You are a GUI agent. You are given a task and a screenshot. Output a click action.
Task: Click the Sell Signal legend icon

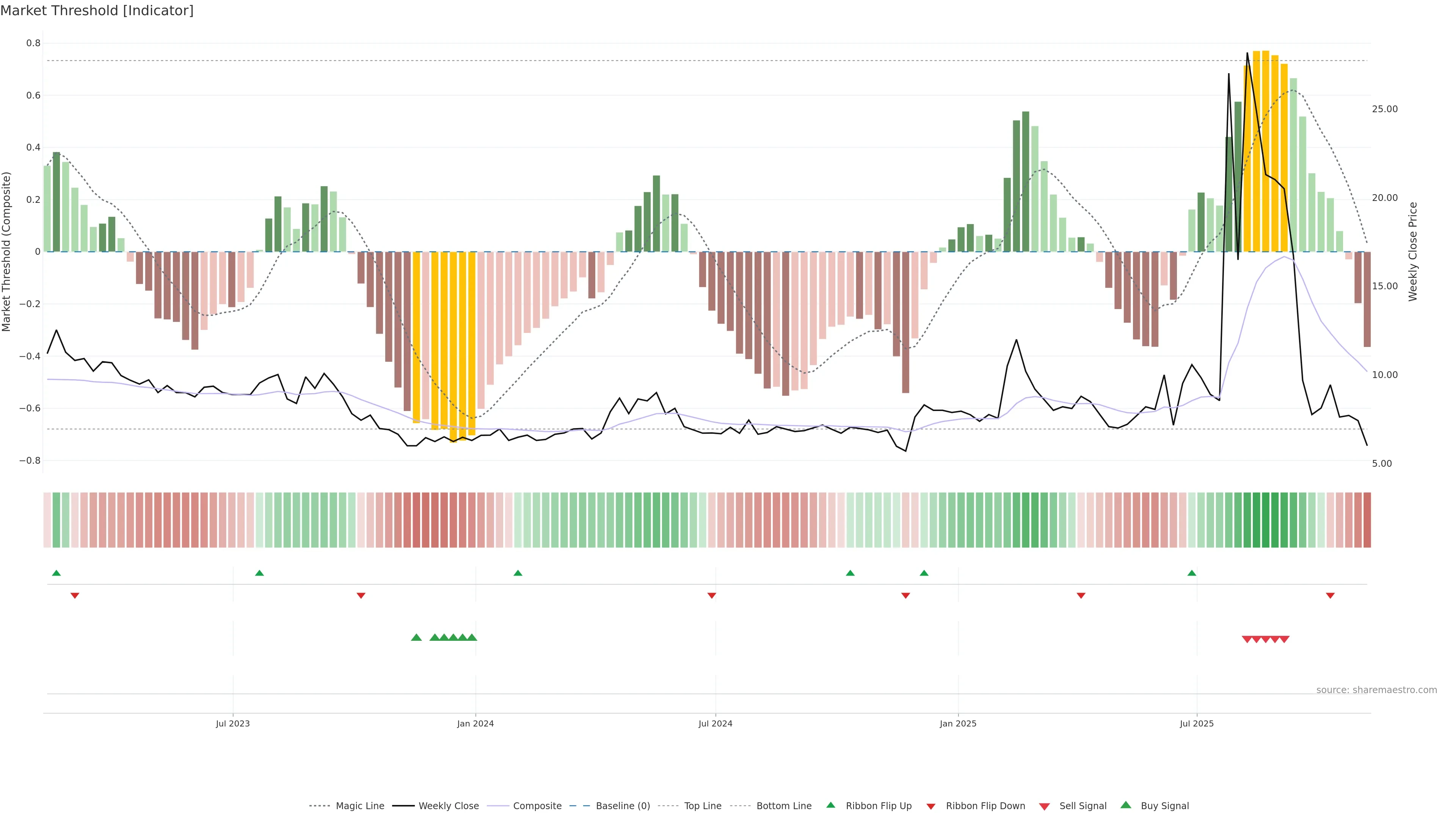pyautogui.click(x=1045, y=806)
